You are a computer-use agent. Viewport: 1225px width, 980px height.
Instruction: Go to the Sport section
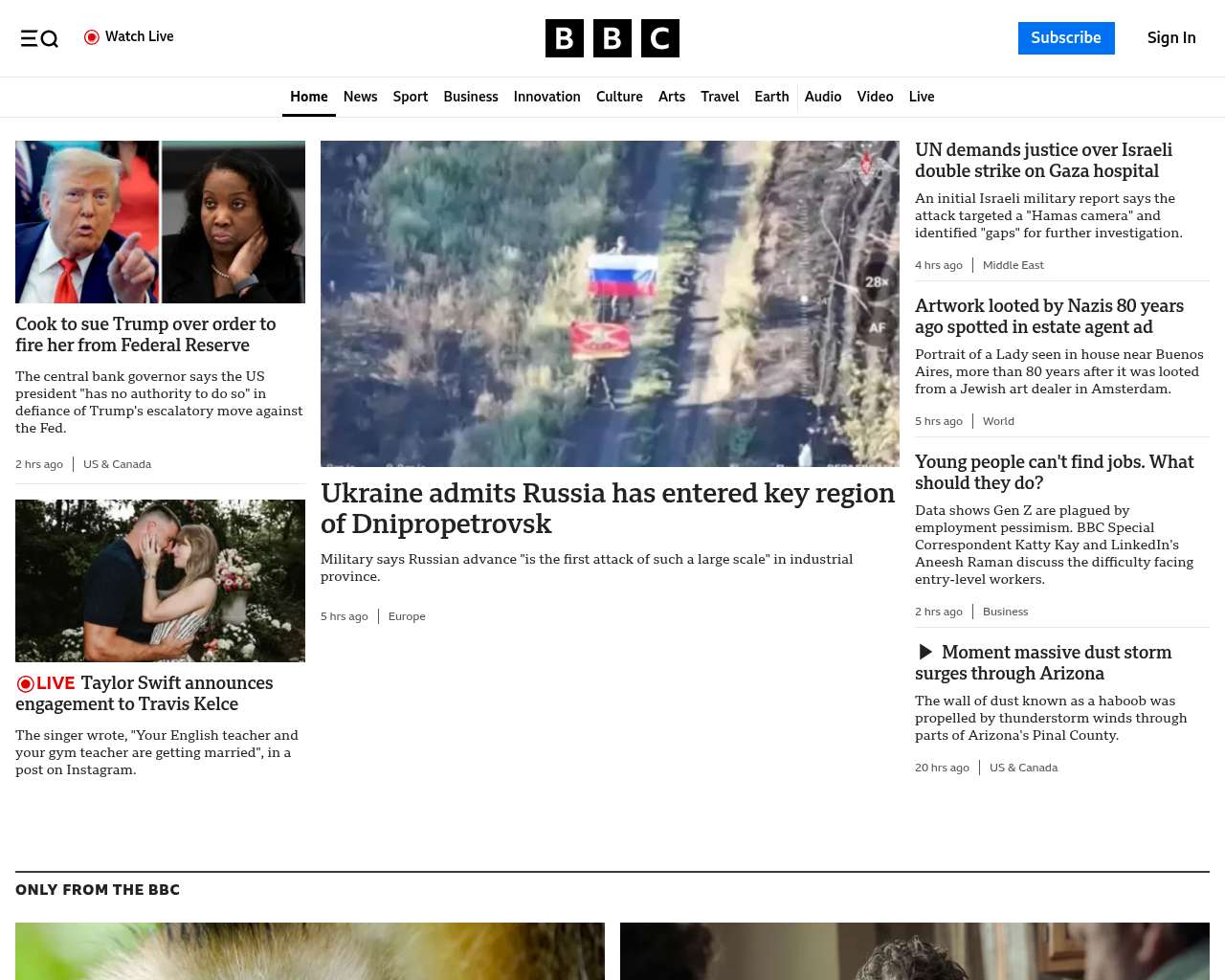pyautogui.click(x=411, y=97)
